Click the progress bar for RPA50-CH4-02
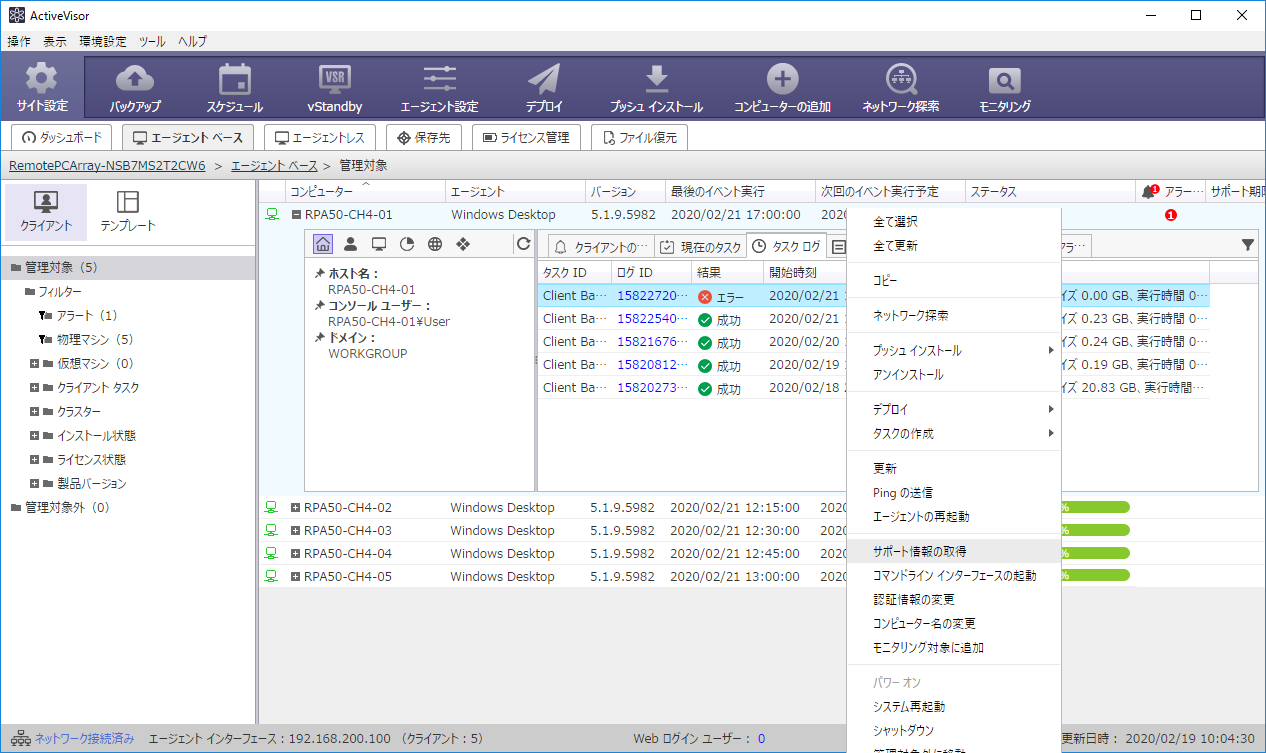The height and width of the screenshot is (753, 1266). (x=1095, y=508)
